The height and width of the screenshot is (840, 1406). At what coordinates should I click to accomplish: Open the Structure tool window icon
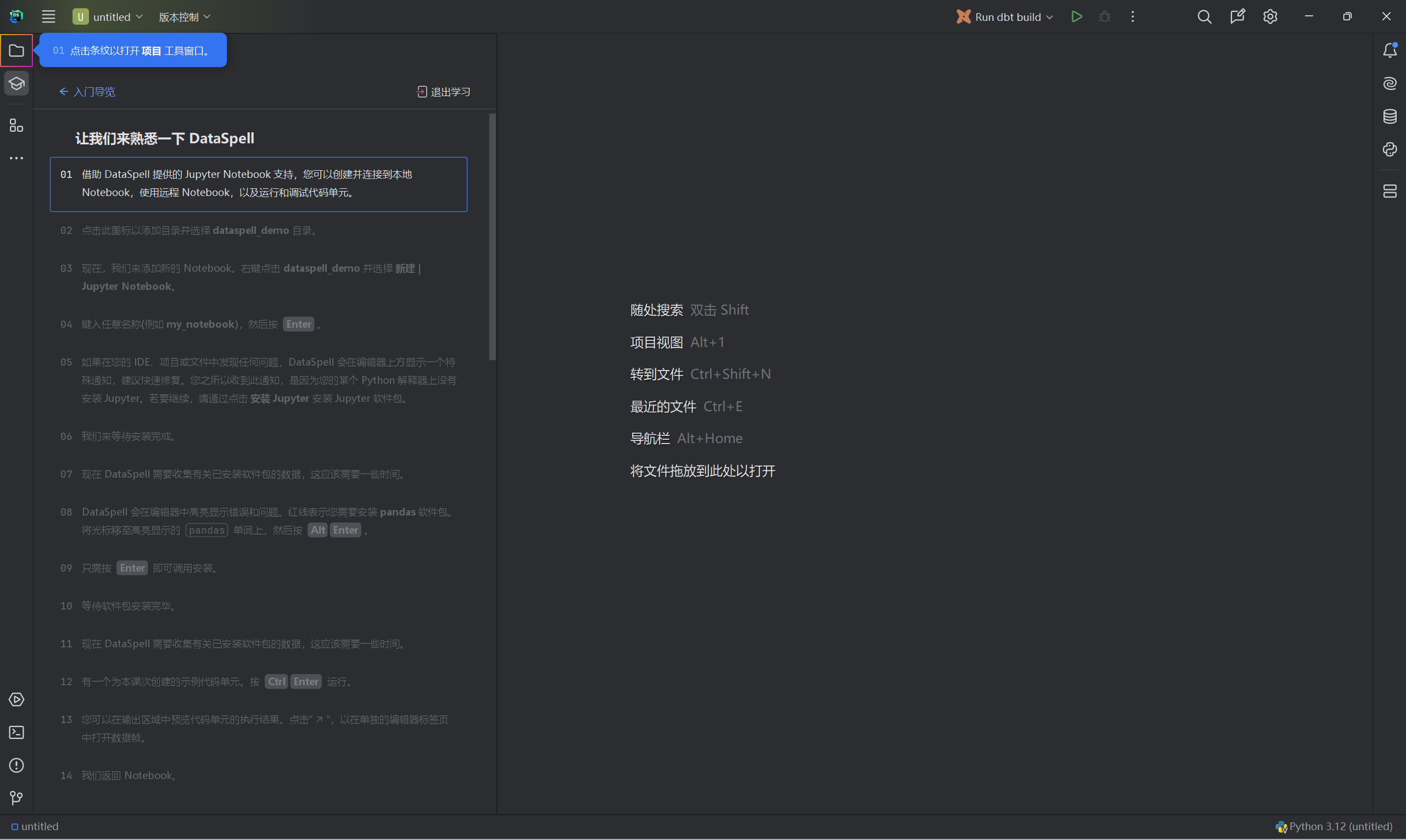click(x=16, y=126)
